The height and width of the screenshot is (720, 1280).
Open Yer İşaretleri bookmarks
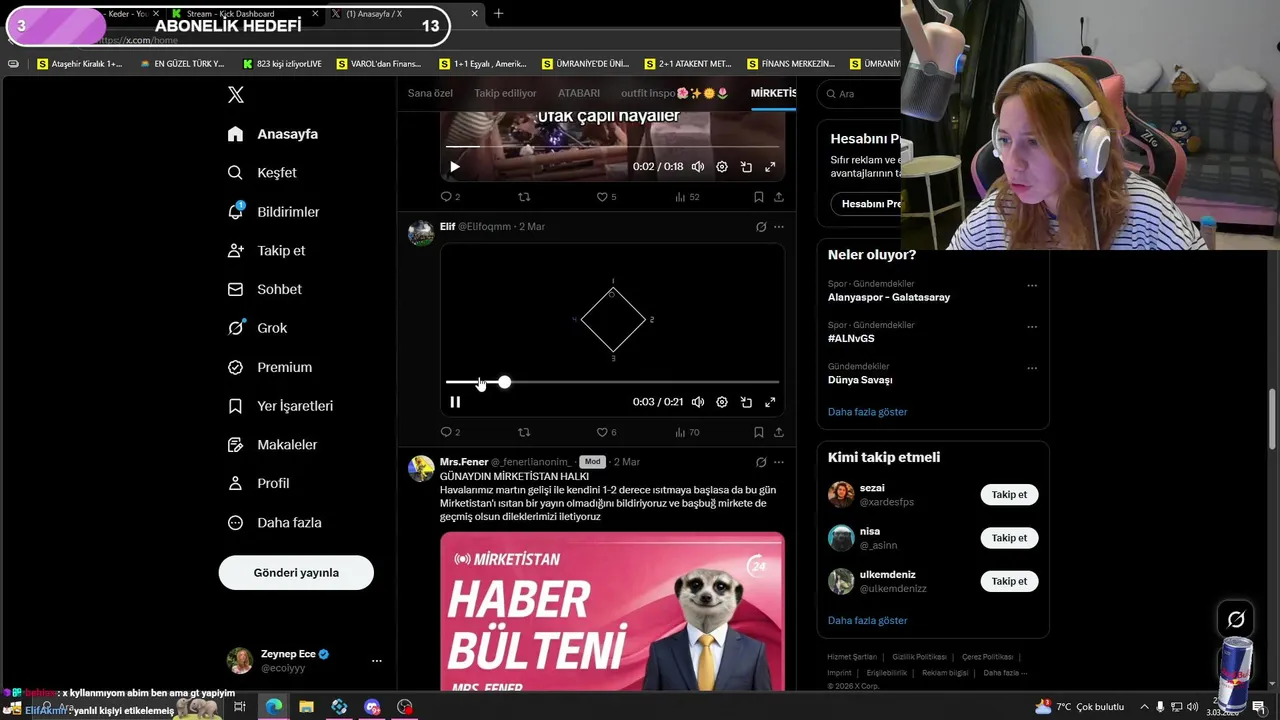tap(280, 406)
